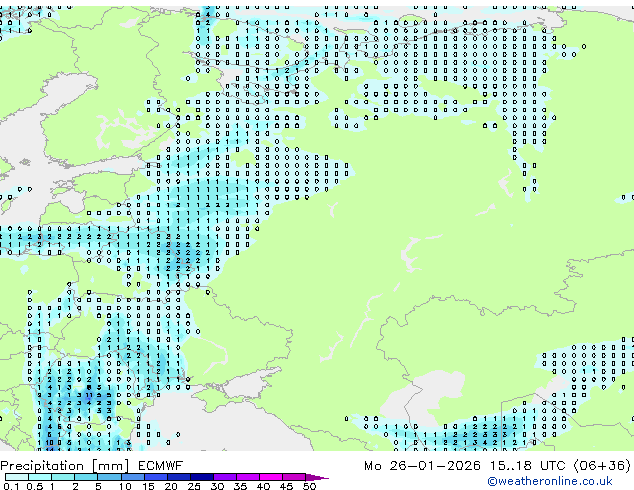Click the legend value label '25'
This screenshot has height=490, width=634.
coord(194,486)
